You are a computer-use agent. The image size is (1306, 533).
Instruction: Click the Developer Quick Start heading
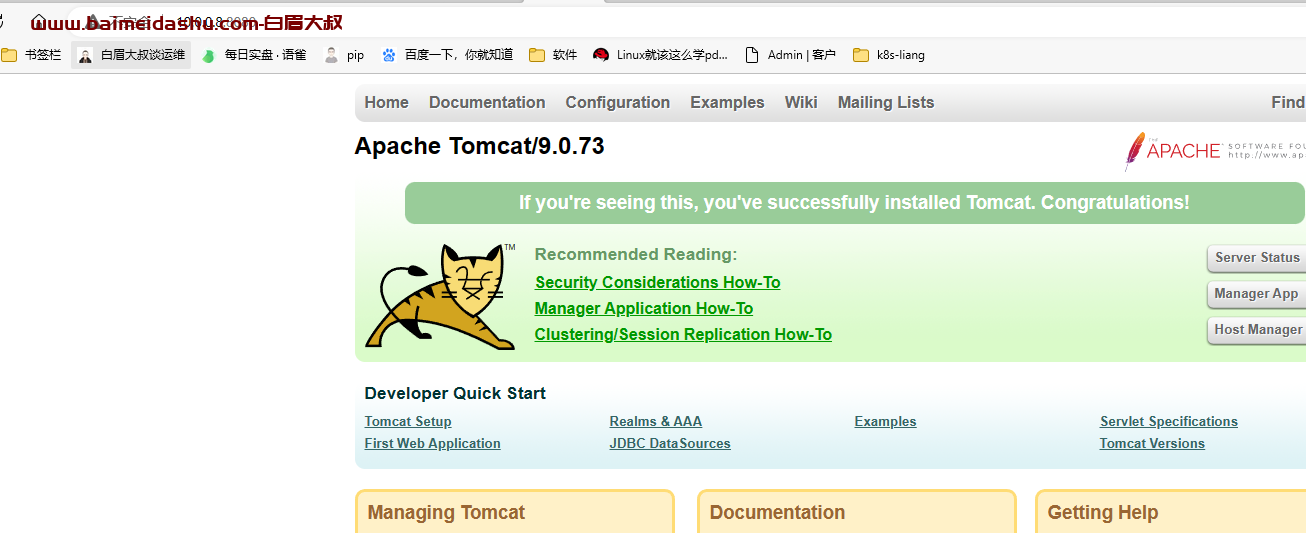click(455, 393)
